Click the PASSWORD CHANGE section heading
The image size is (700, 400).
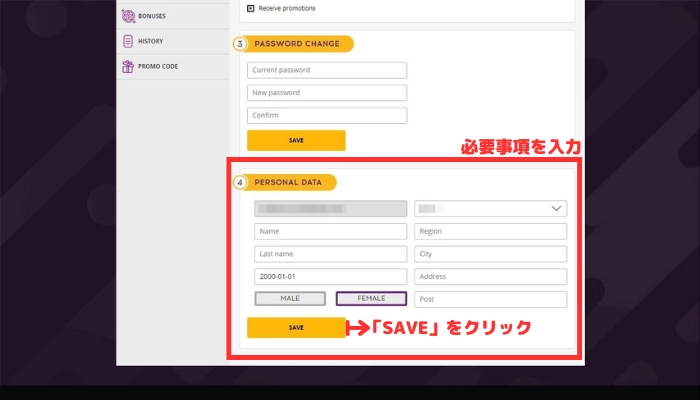(x=297, y=44)
